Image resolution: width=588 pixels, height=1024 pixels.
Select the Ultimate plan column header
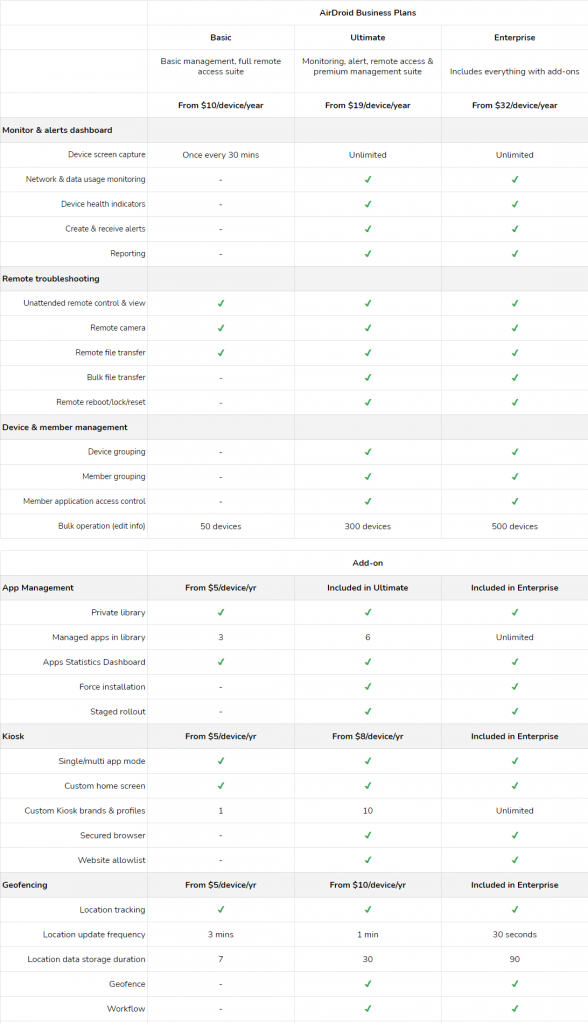point(368,37)
